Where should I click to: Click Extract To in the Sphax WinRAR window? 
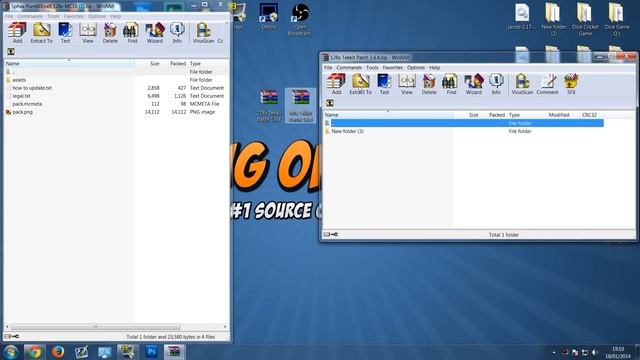(42, 33)
